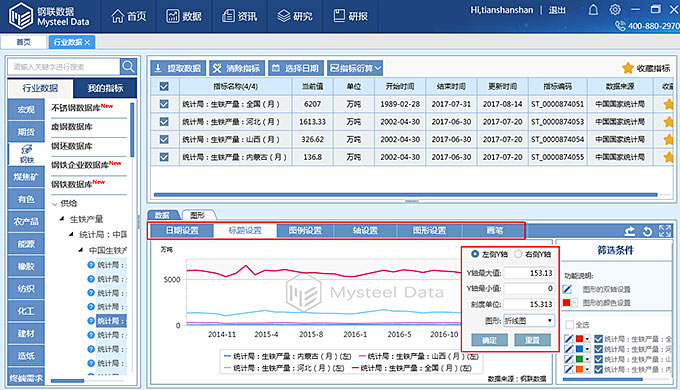Click the 清除指标 button

coord(237,68)
